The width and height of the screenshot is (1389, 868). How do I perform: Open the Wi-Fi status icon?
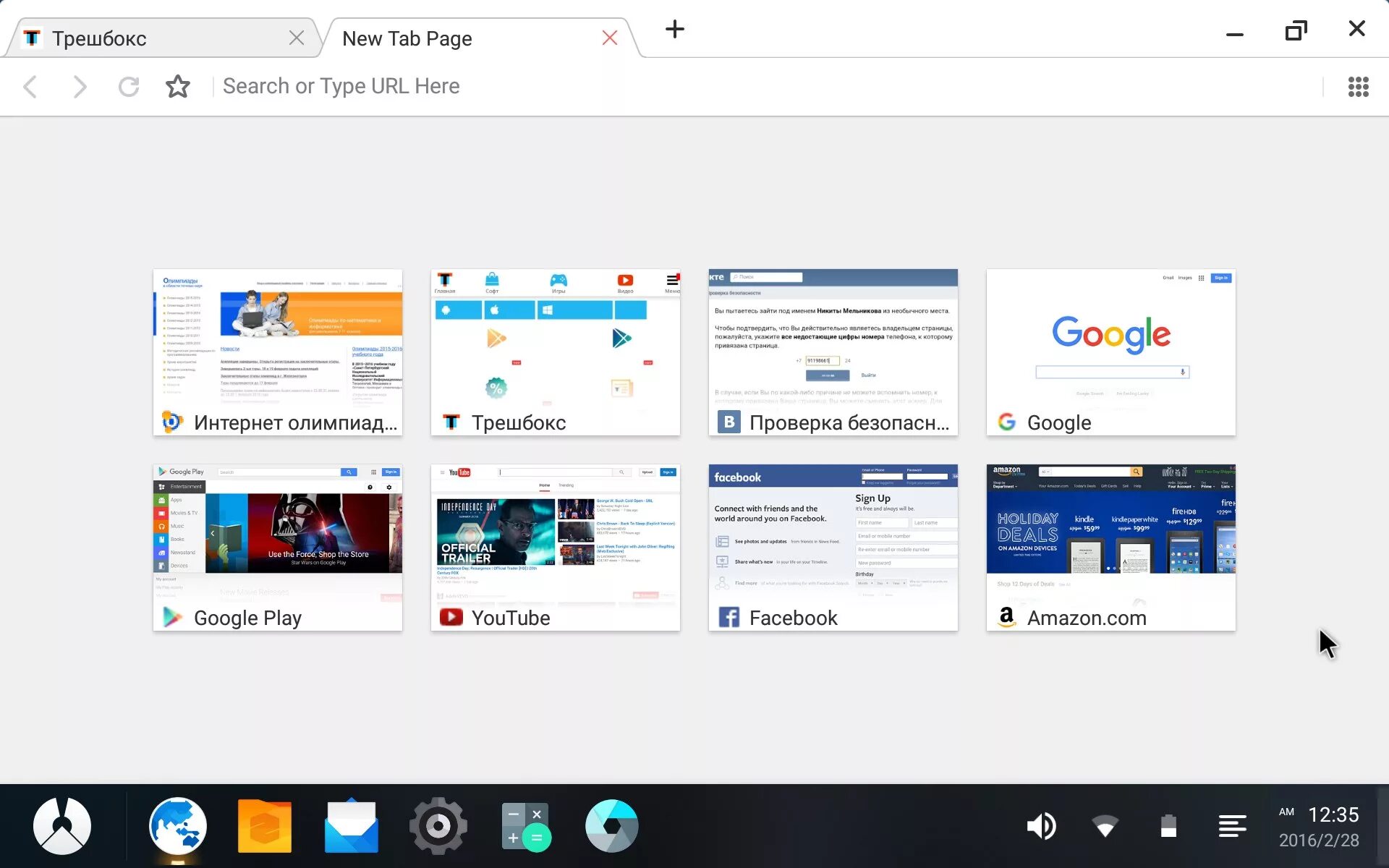[1105, 826]
